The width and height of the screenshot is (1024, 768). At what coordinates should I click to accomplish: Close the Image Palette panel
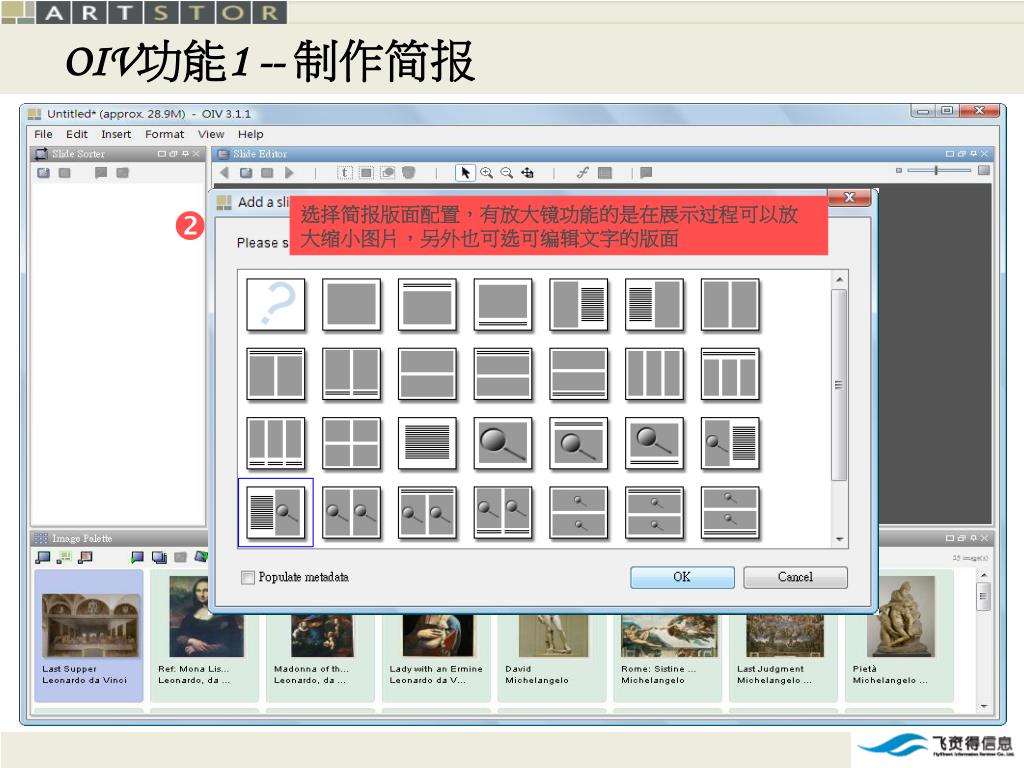coord(984,538)
